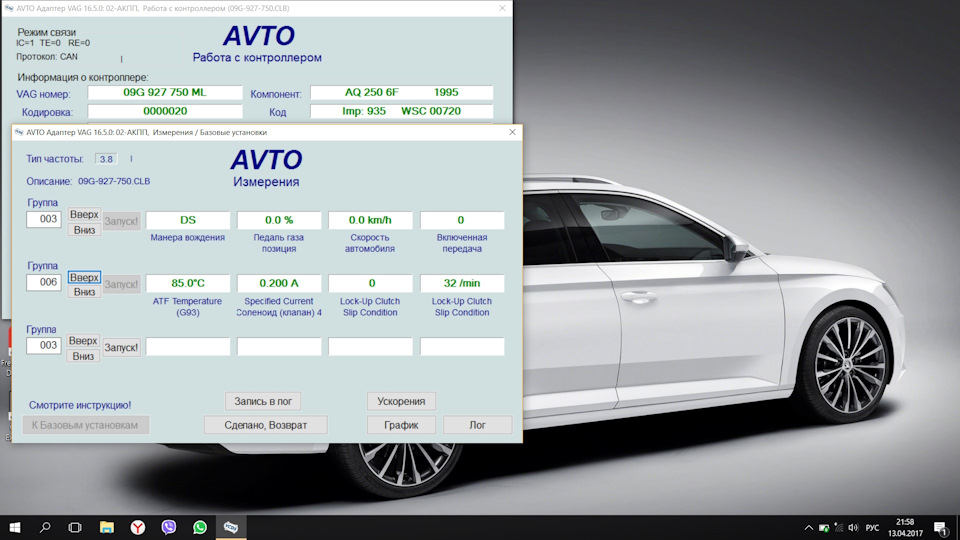Click Запуск! in the bottom group row
Image resolution: width=960 pixels, height=540 pixels.
121,347
